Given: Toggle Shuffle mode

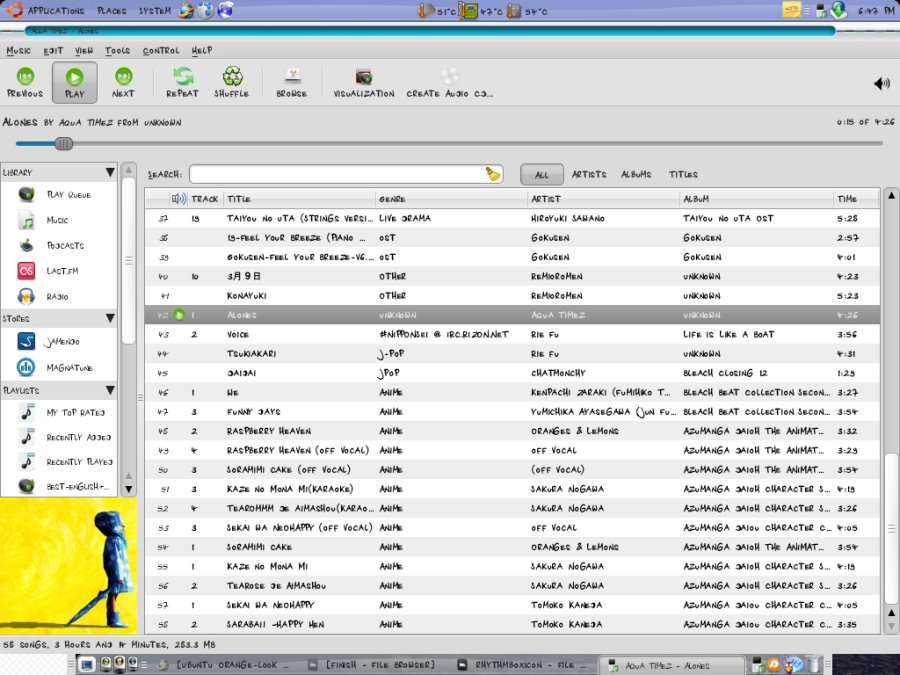Looking at the screenshot, I should pyautogui.click(x=232, y=83).
